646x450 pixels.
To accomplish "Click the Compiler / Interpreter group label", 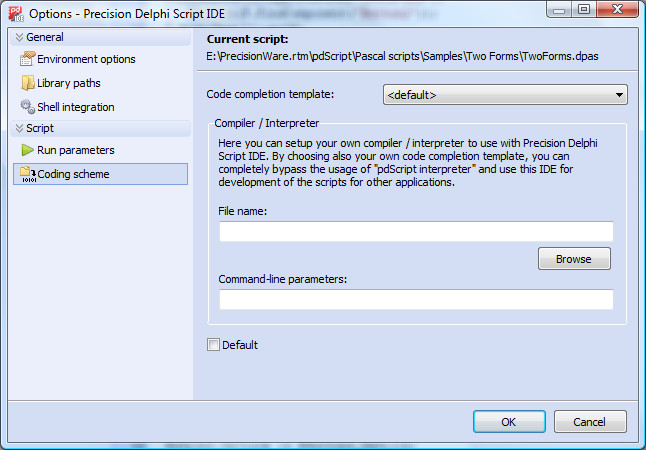I will [x=267, y=123].
